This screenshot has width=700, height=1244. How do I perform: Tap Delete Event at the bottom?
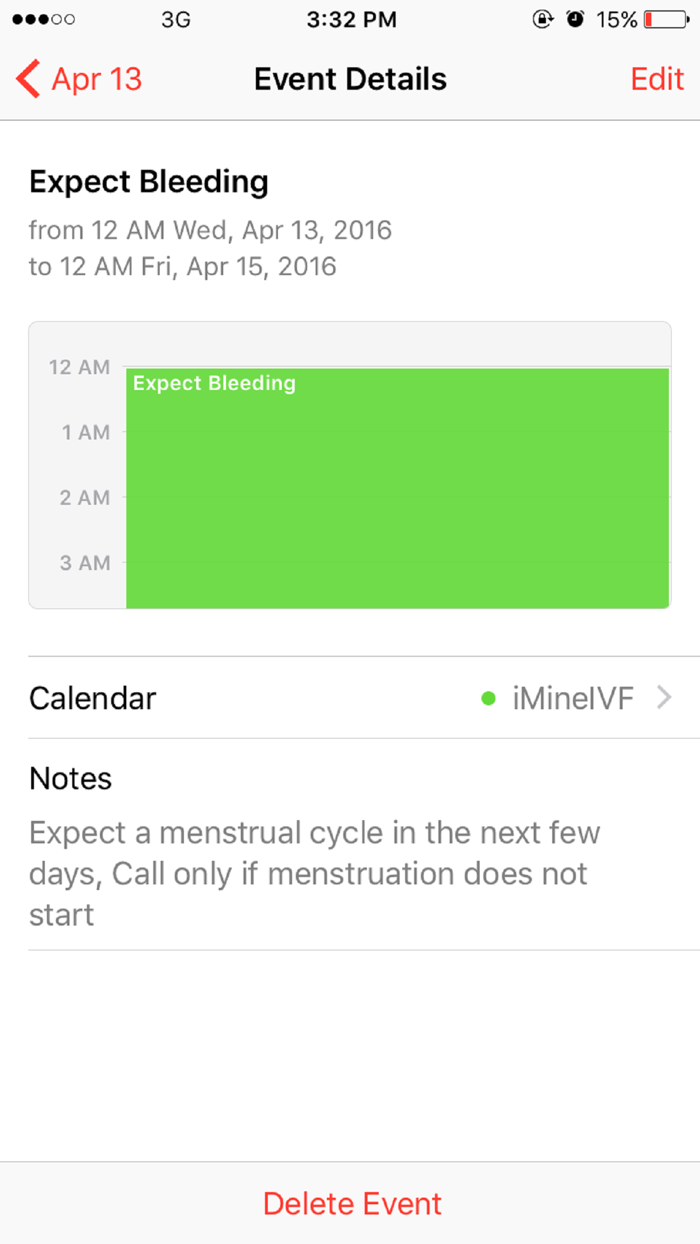click(x=350, y=1203)
